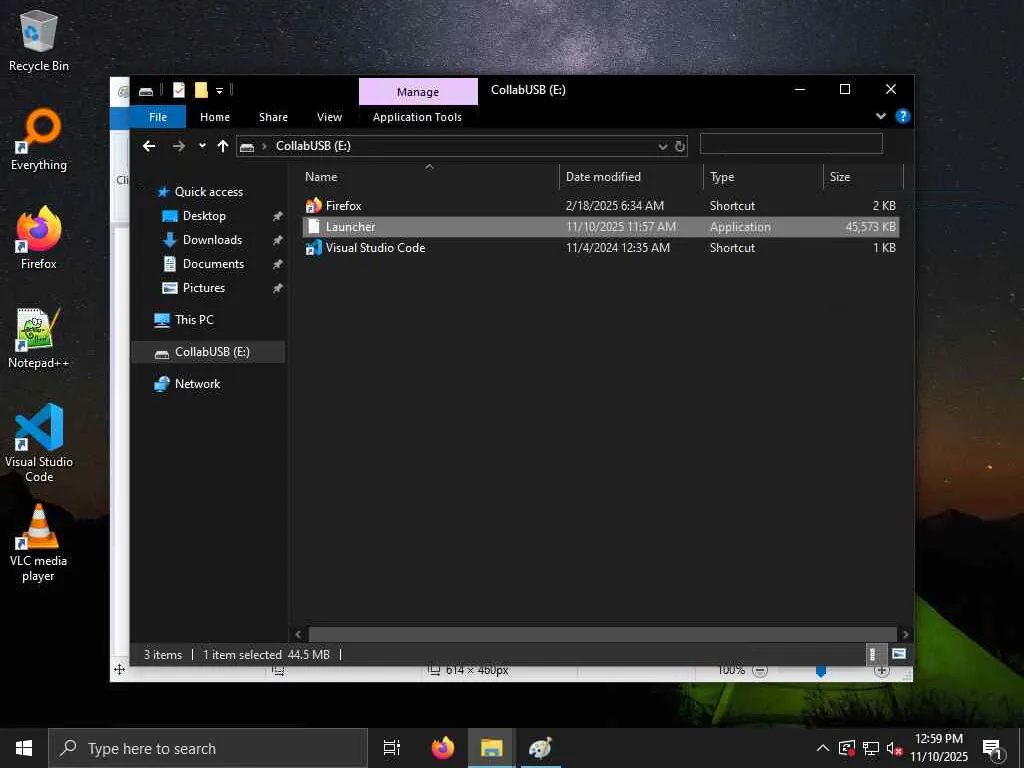Viewport: 1024px width, 768px height.
Task: Select the Firefox shortcut file
Action: pyautogui.click(x=600, y=206)
